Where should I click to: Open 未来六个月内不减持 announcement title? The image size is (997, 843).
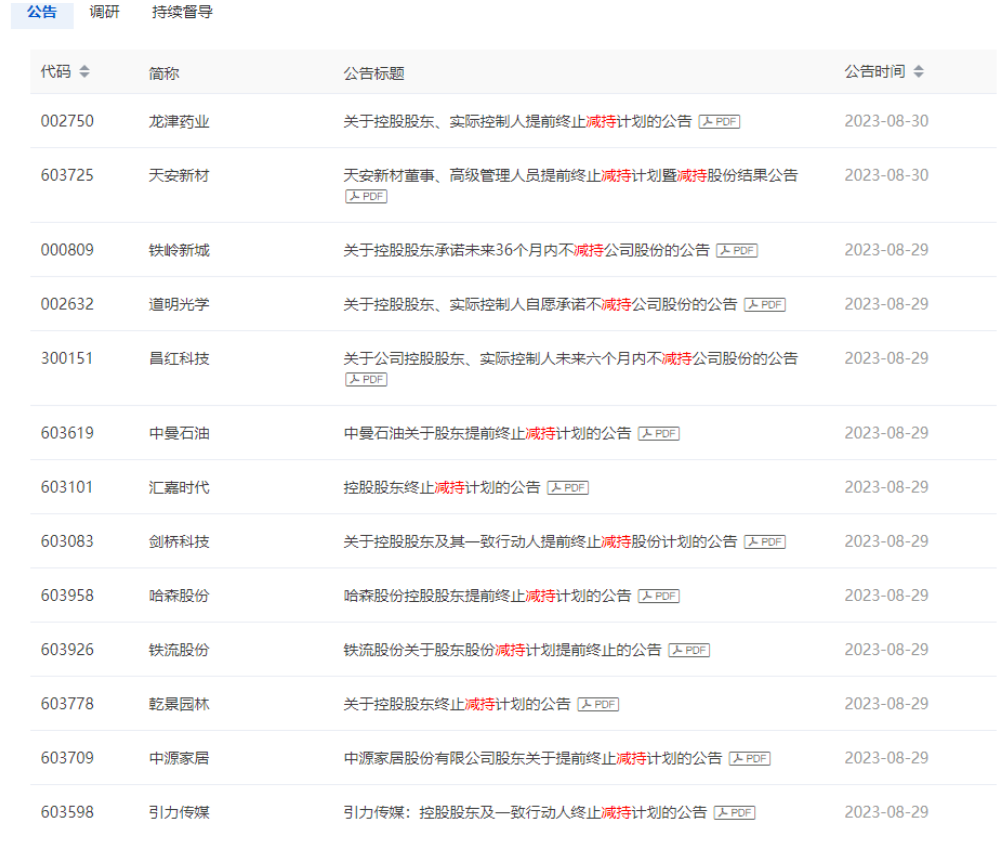570,359
